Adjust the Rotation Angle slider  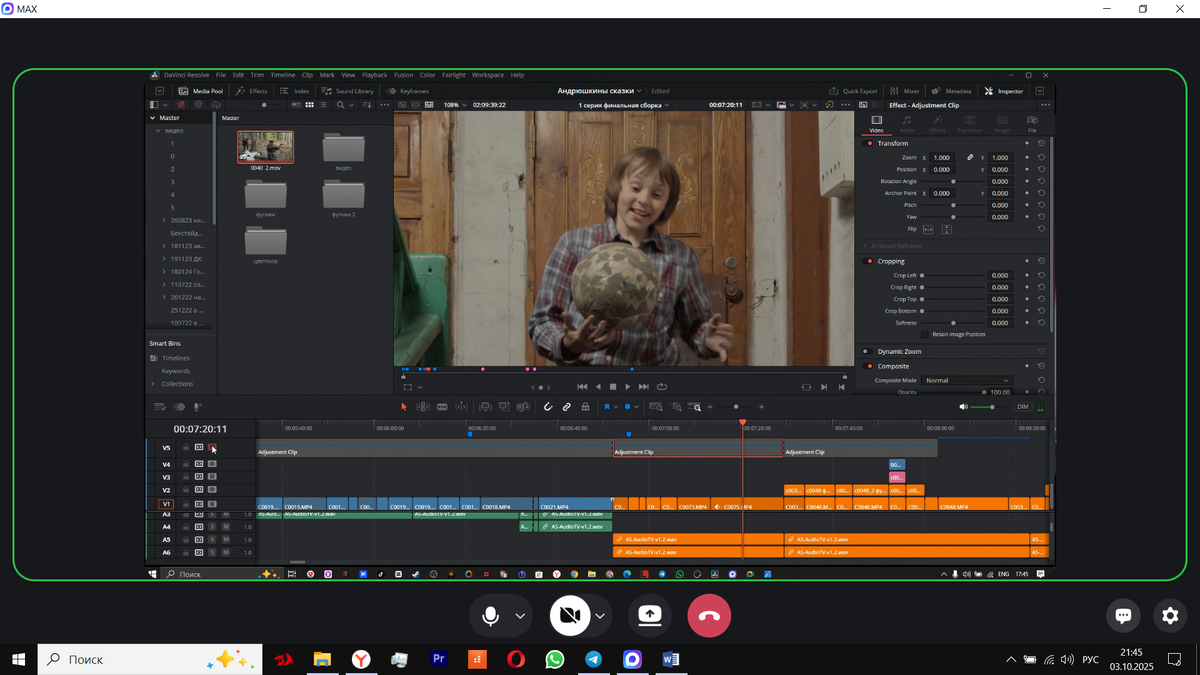point(953,181)
